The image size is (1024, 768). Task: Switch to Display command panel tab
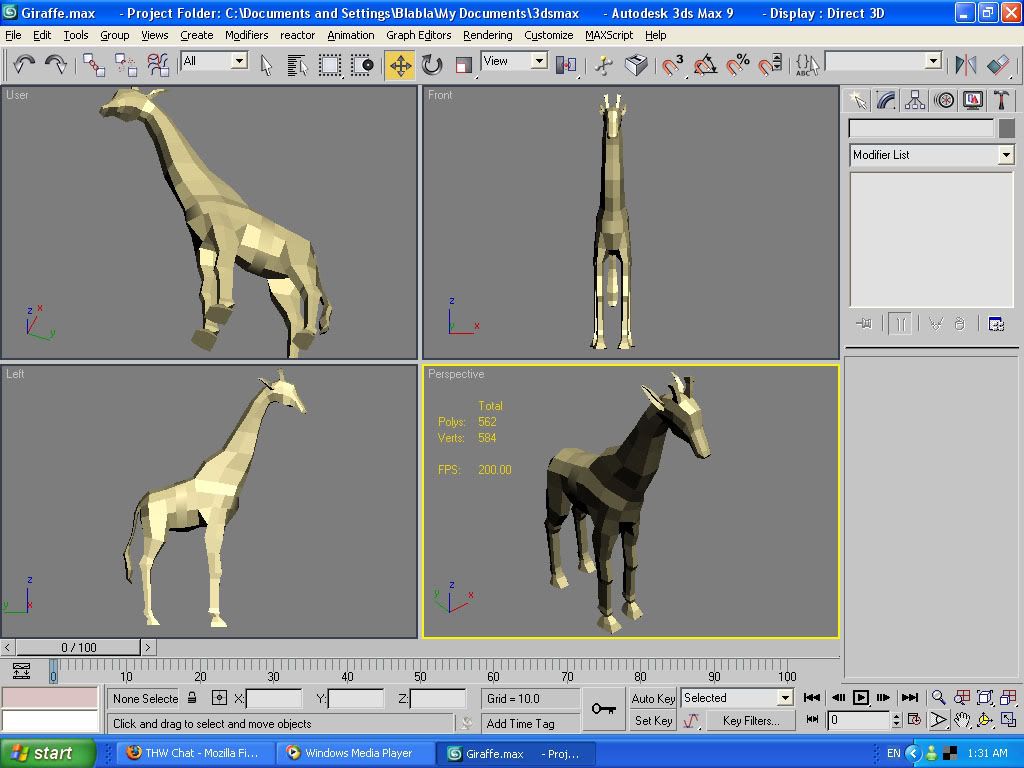[972, 100]
